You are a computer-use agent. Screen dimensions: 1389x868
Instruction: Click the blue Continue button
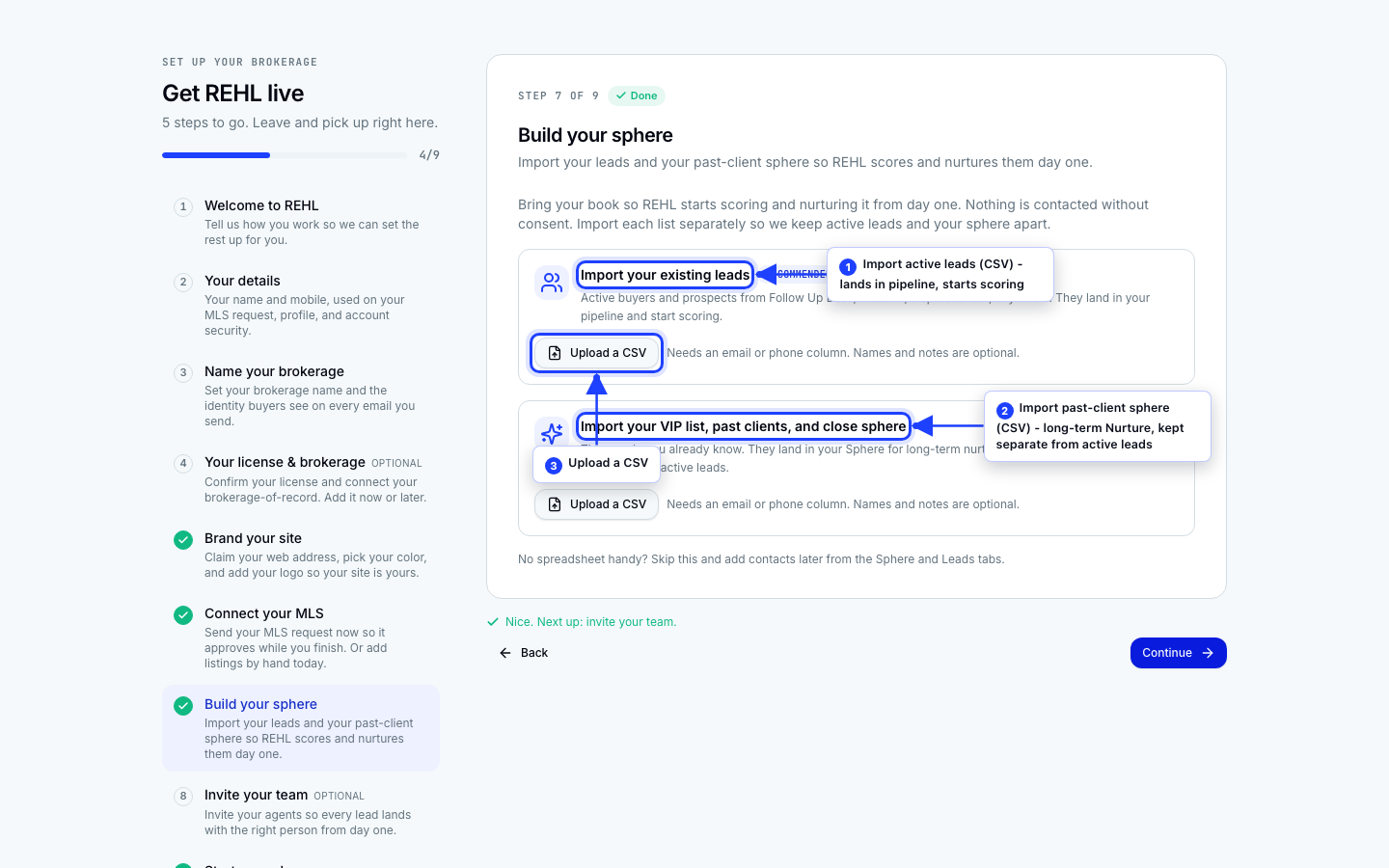(x=1178, y=653)
